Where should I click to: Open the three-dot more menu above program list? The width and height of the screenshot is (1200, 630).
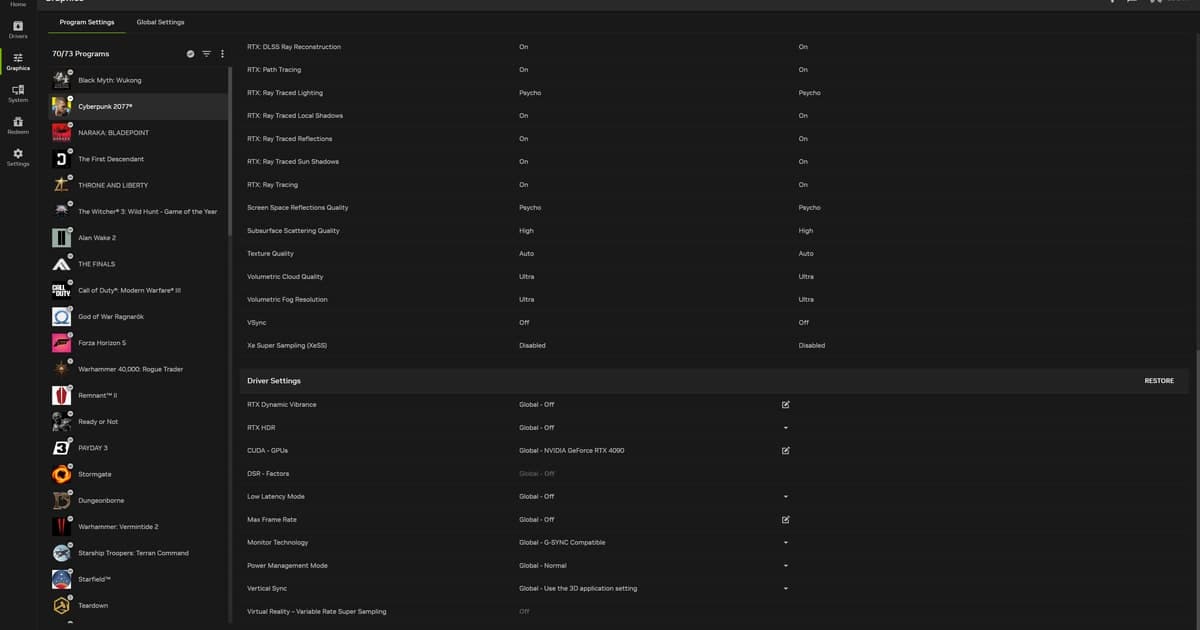click(222, 54)
